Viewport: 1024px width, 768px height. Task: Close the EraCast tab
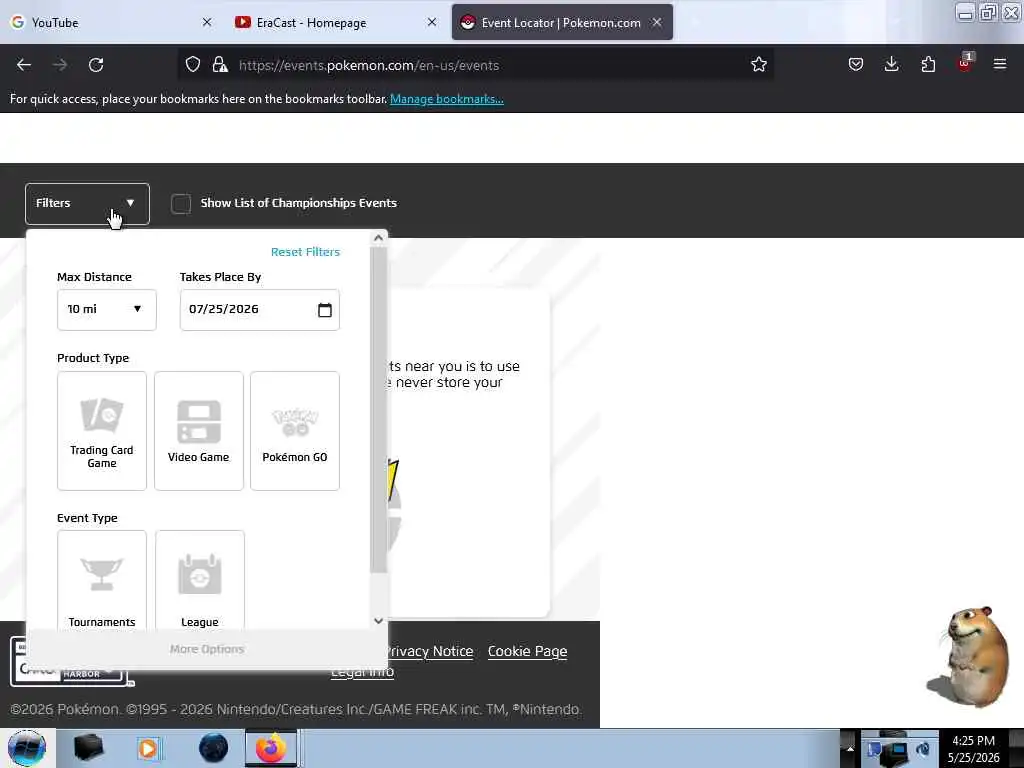[x=432, y=22]
